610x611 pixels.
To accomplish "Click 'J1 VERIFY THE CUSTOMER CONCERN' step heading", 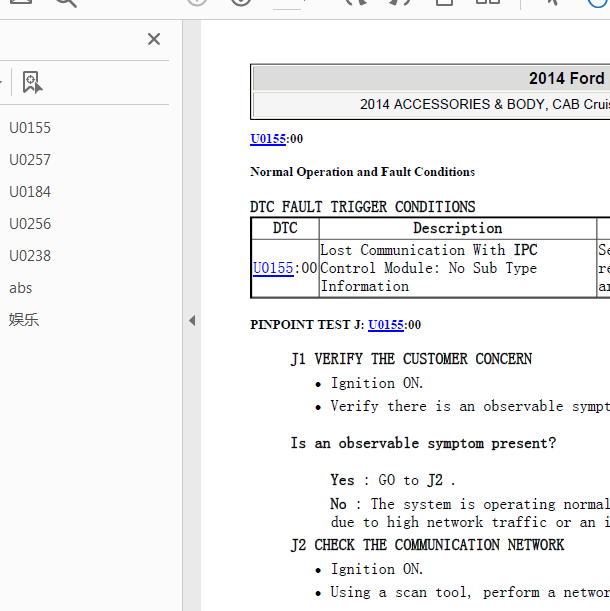I will [x=411, y=359].
